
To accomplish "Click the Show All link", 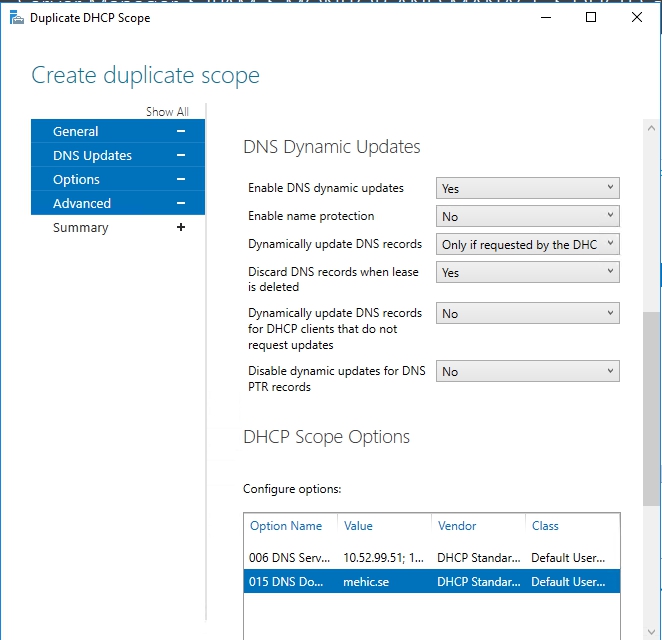I will click(167, 112).
